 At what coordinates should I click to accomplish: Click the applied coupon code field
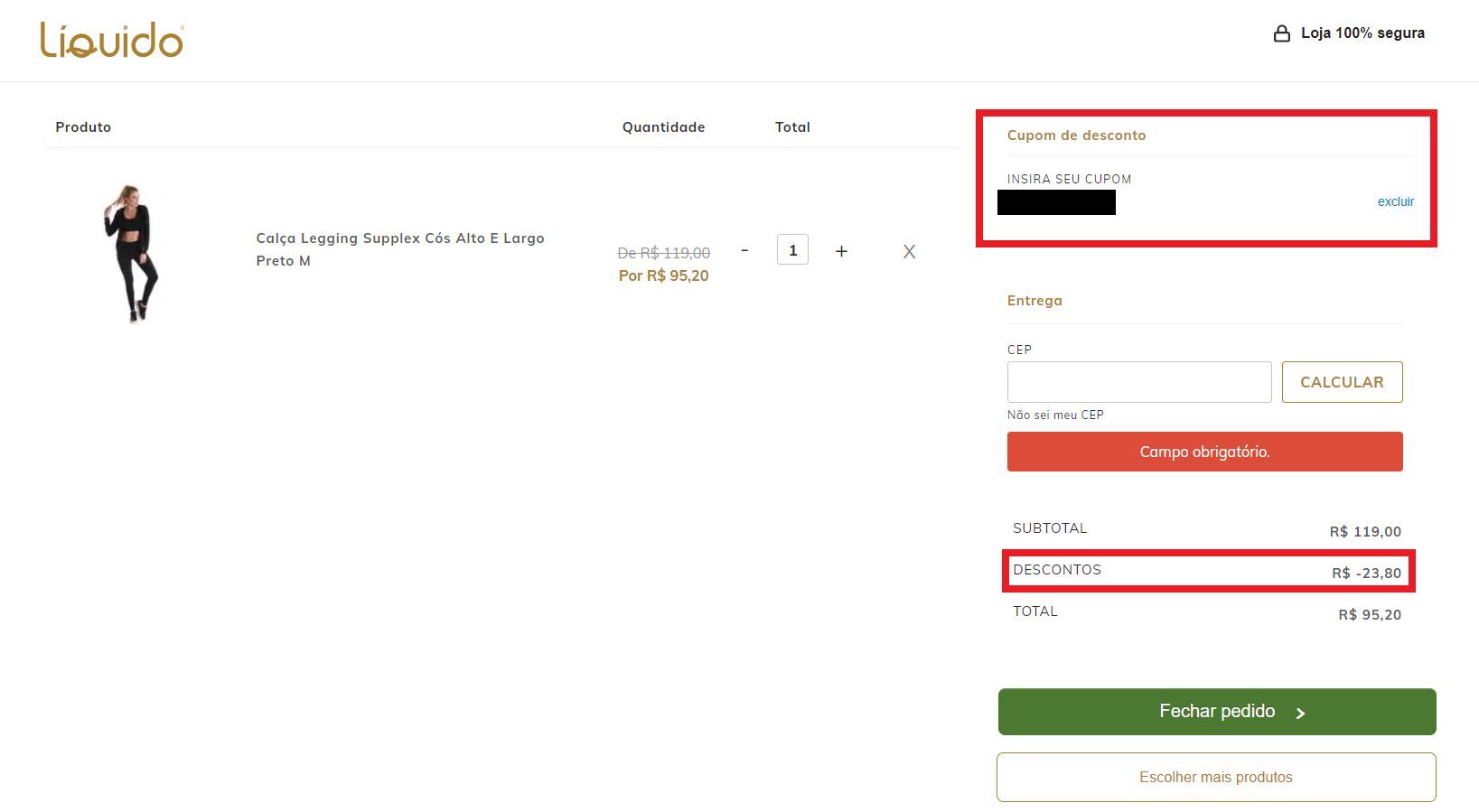[x=1056, y=202]
